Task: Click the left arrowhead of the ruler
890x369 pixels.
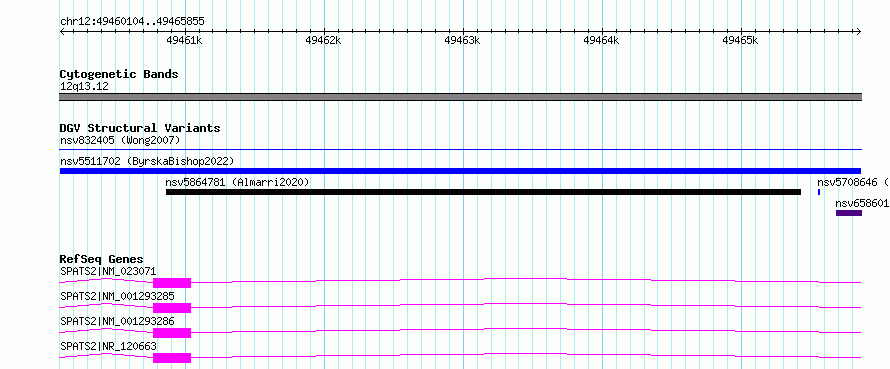Action: (x=62, y=32)
